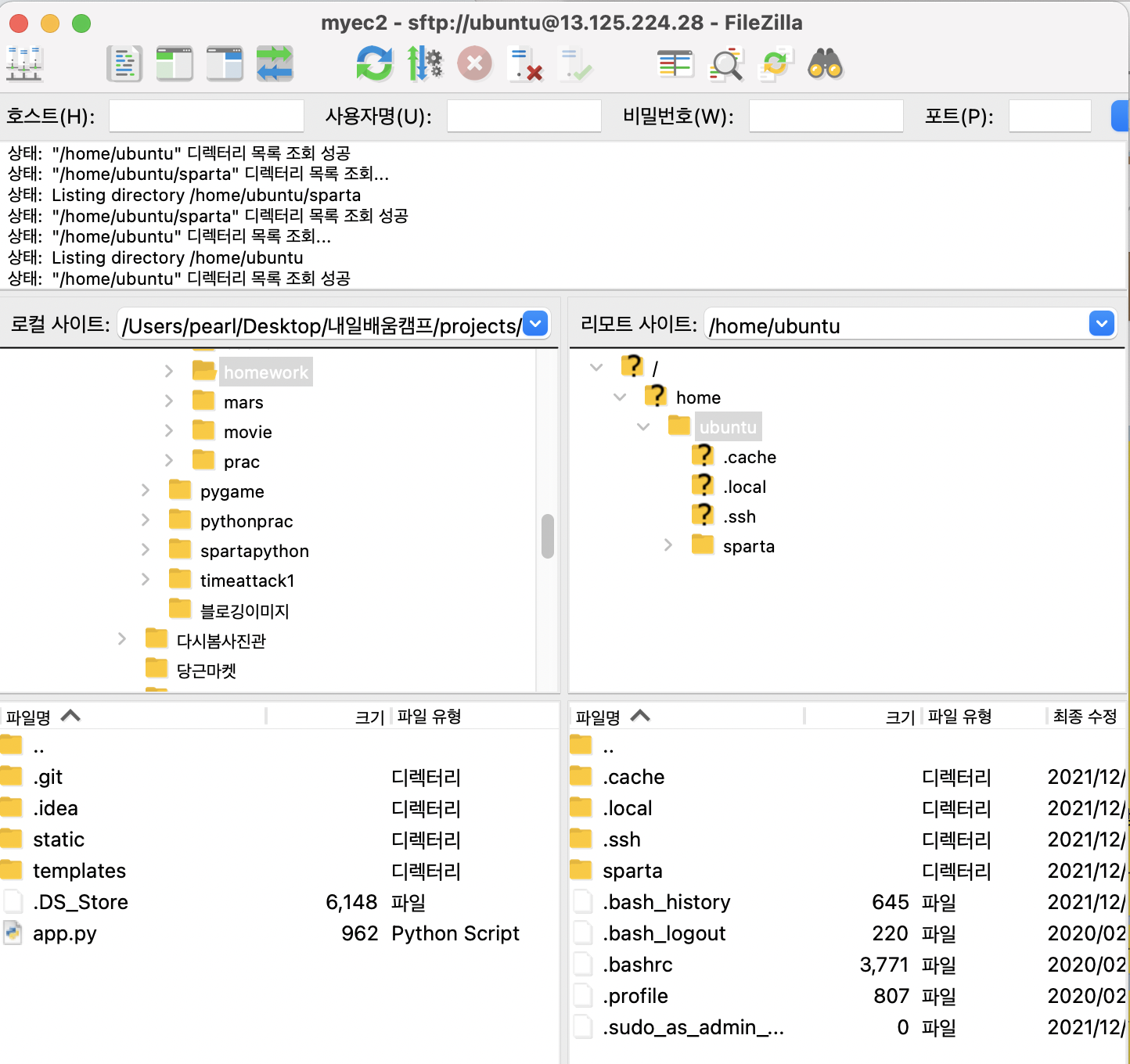Expand the prac folder
The height and width of the screenshot is (1064, 1130).
pos(168,460)
